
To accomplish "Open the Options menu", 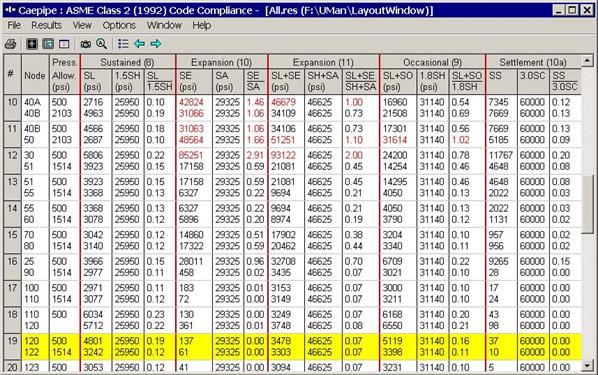I will (119, 26).
